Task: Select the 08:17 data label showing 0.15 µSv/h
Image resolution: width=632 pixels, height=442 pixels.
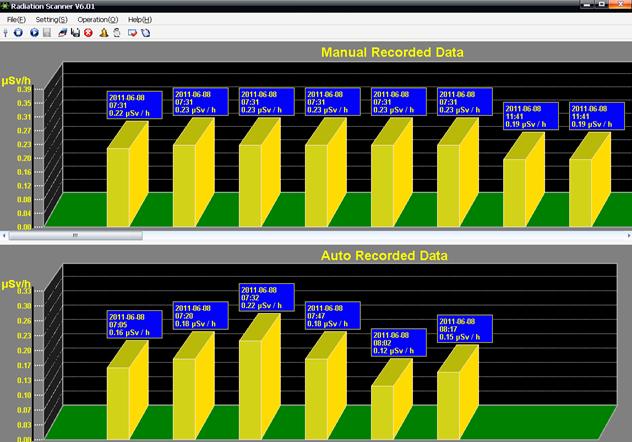Action: click(465, 330)
